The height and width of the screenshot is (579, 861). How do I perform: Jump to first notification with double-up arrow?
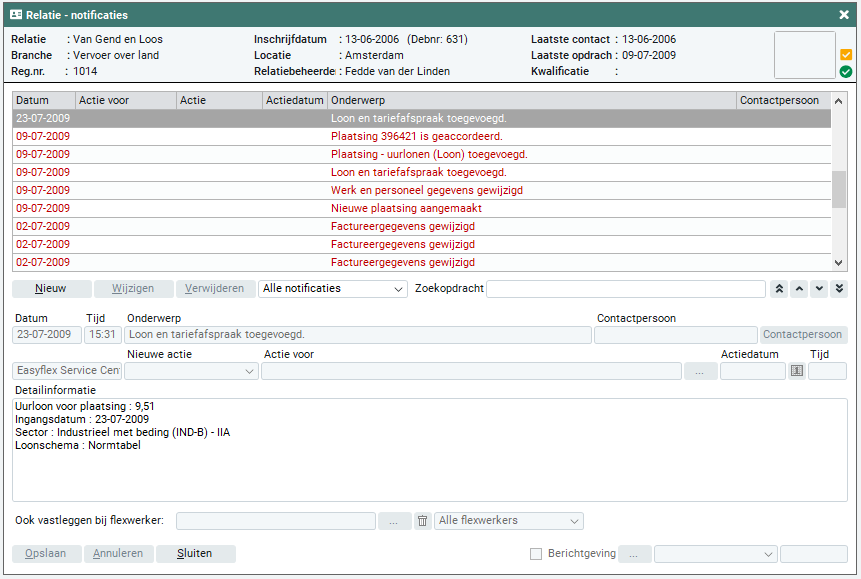click(779, 289)
